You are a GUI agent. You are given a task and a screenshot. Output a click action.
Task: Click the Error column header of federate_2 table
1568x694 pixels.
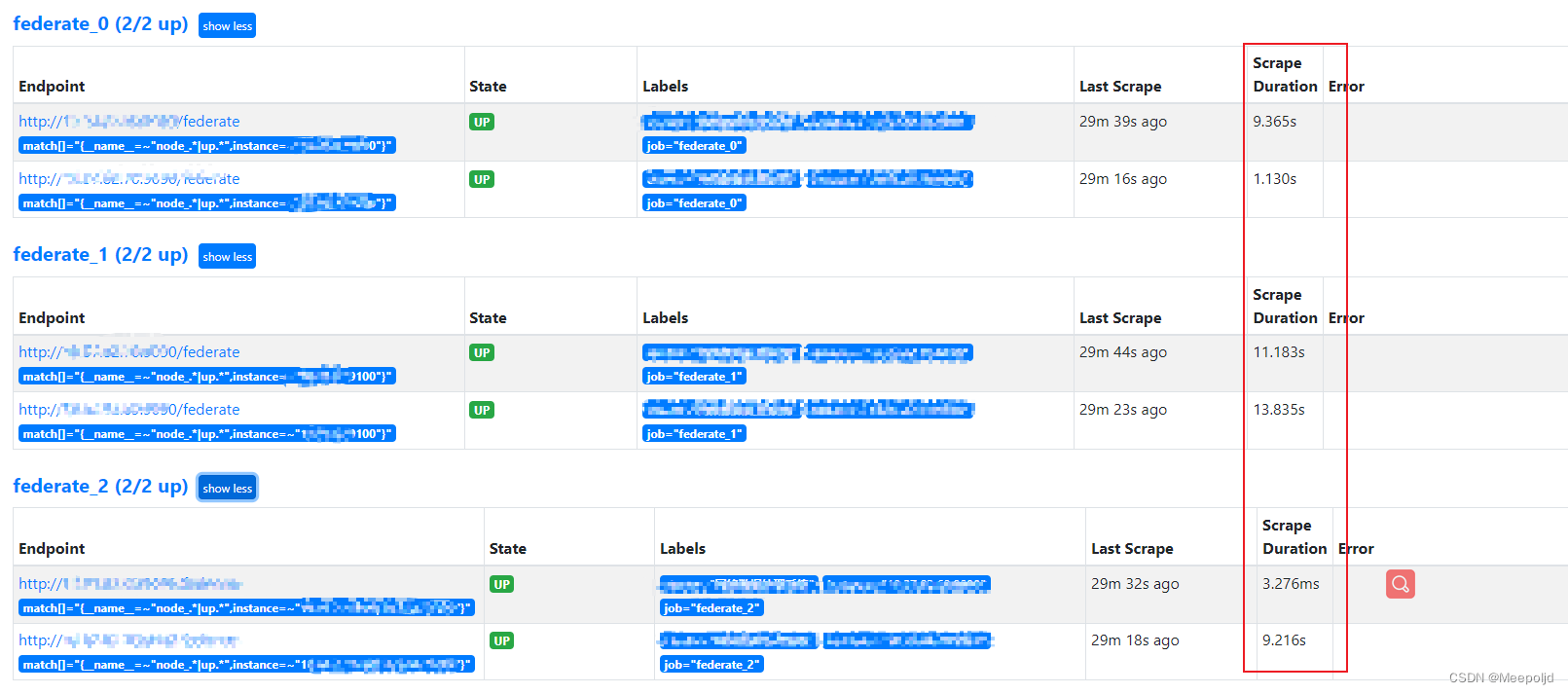(1356, 549)
